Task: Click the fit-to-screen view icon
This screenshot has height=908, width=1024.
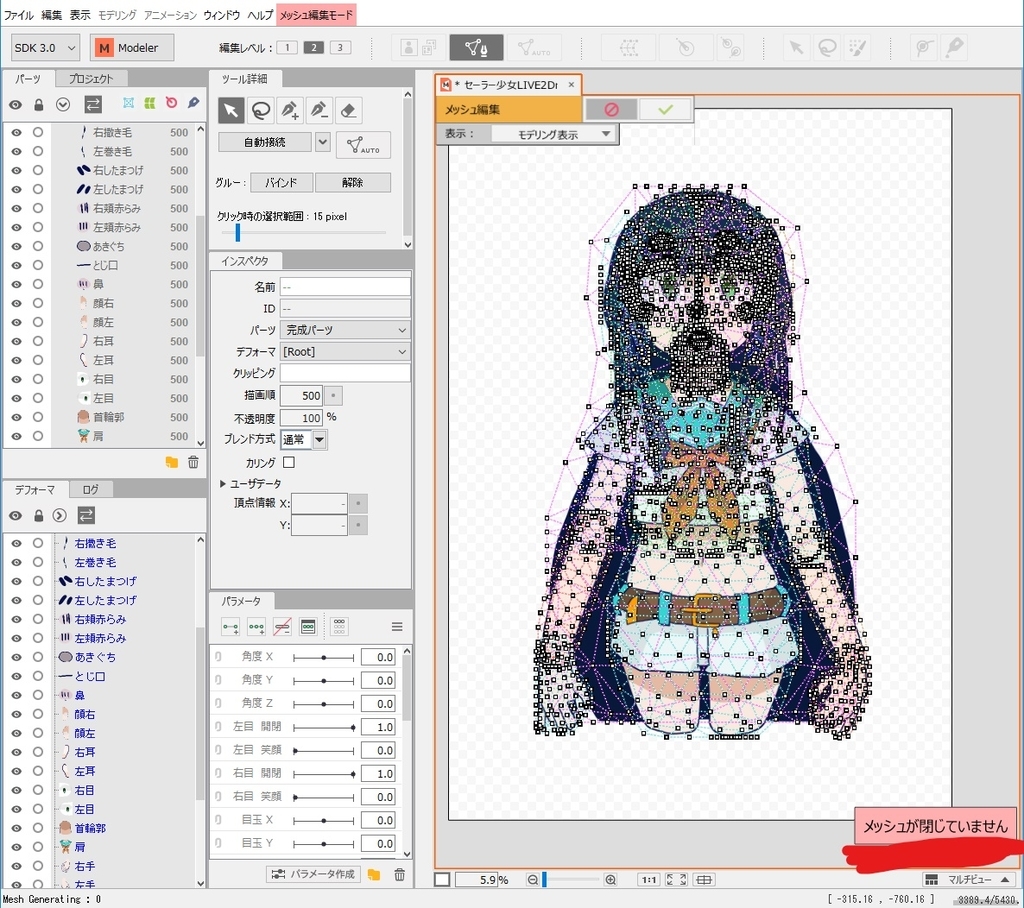Action: (x=677, y=880)
